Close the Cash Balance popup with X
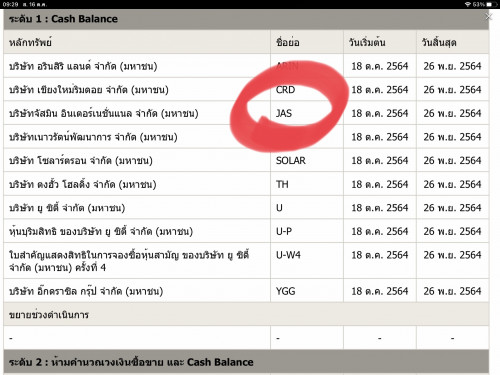 [x=488, y=17]
